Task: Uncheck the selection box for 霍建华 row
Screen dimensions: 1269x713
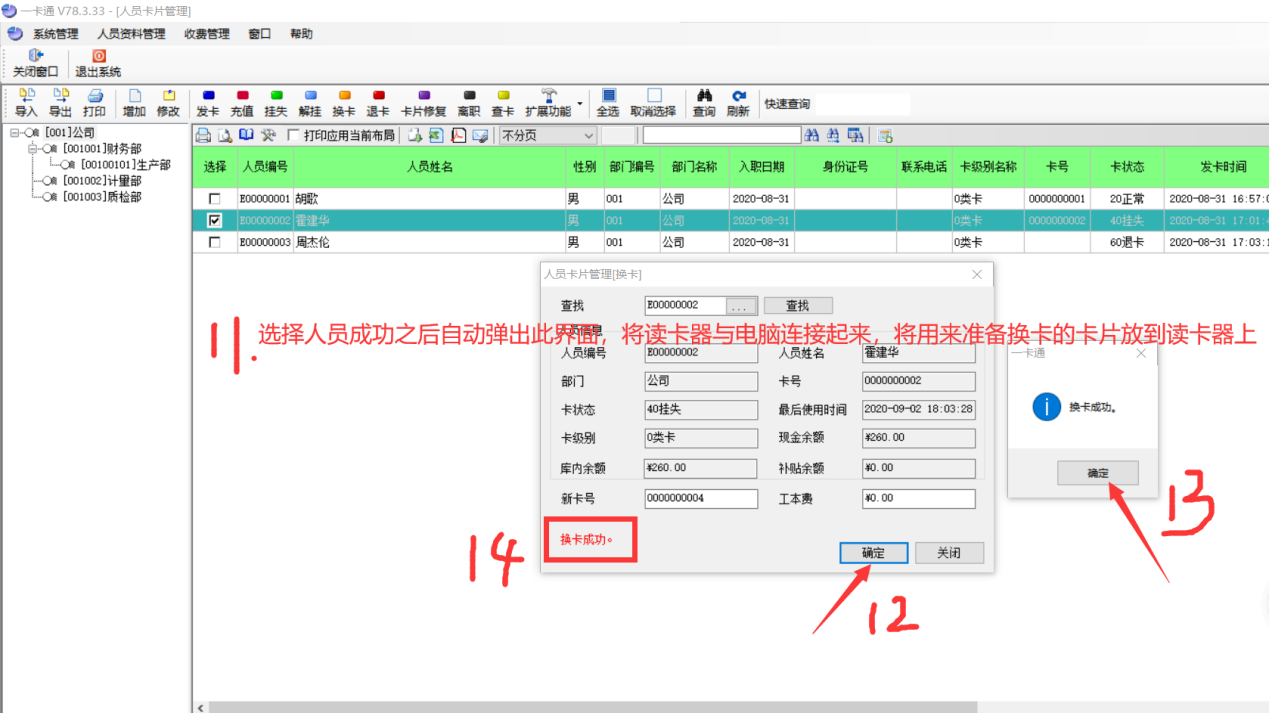Action: point(214,220)
